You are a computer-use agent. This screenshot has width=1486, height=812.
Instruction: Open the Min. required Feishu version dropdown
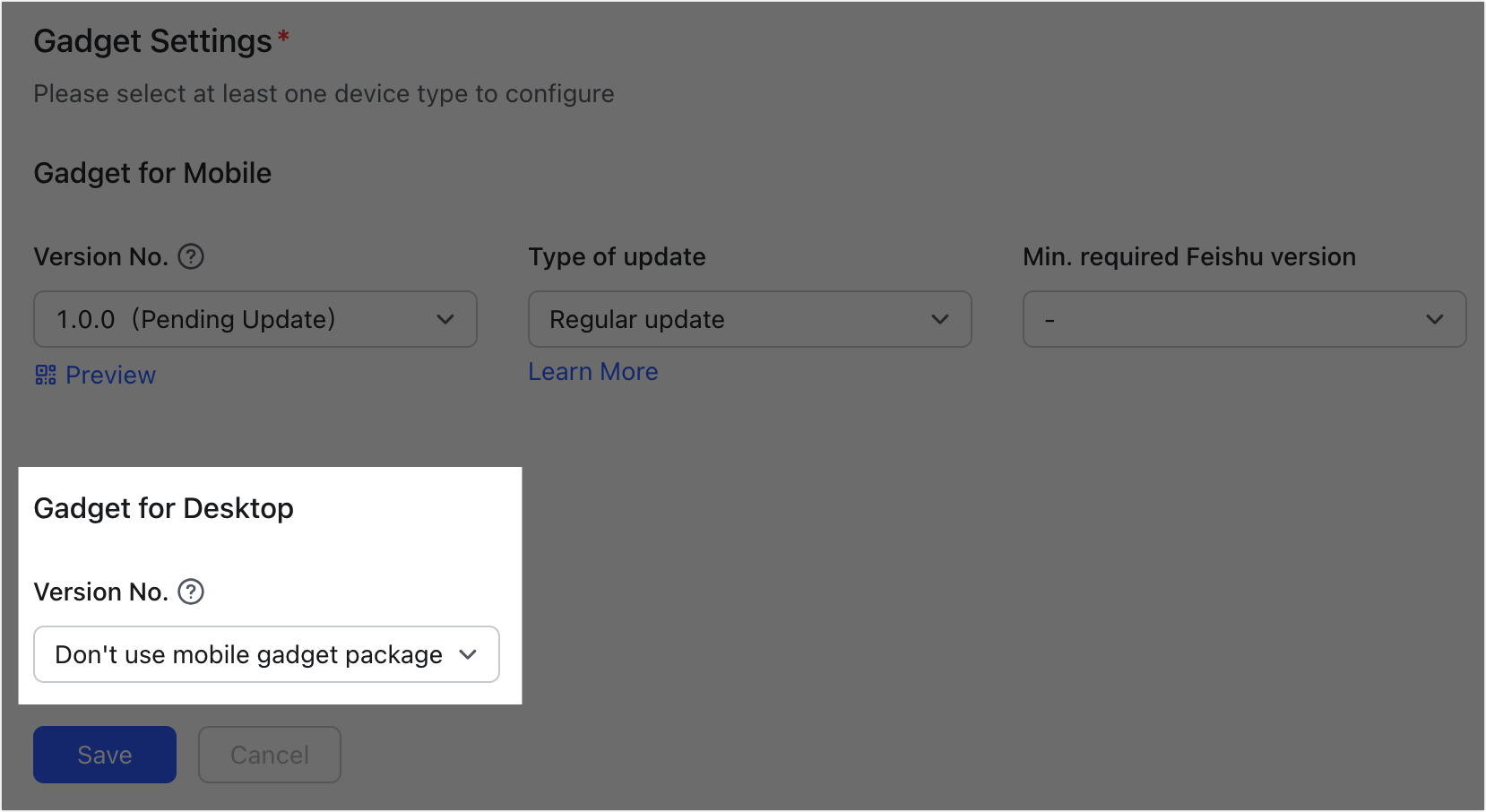pos(1244,320)
